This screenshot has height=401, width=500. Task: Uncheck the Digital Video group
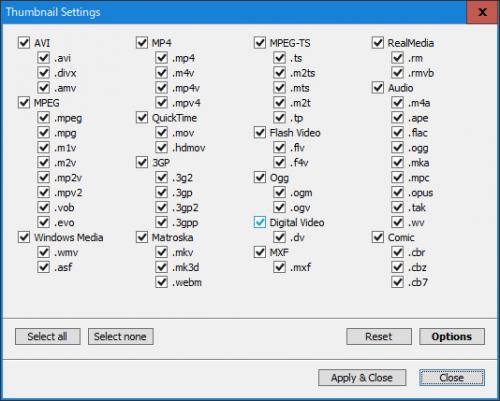coord(260,222)
